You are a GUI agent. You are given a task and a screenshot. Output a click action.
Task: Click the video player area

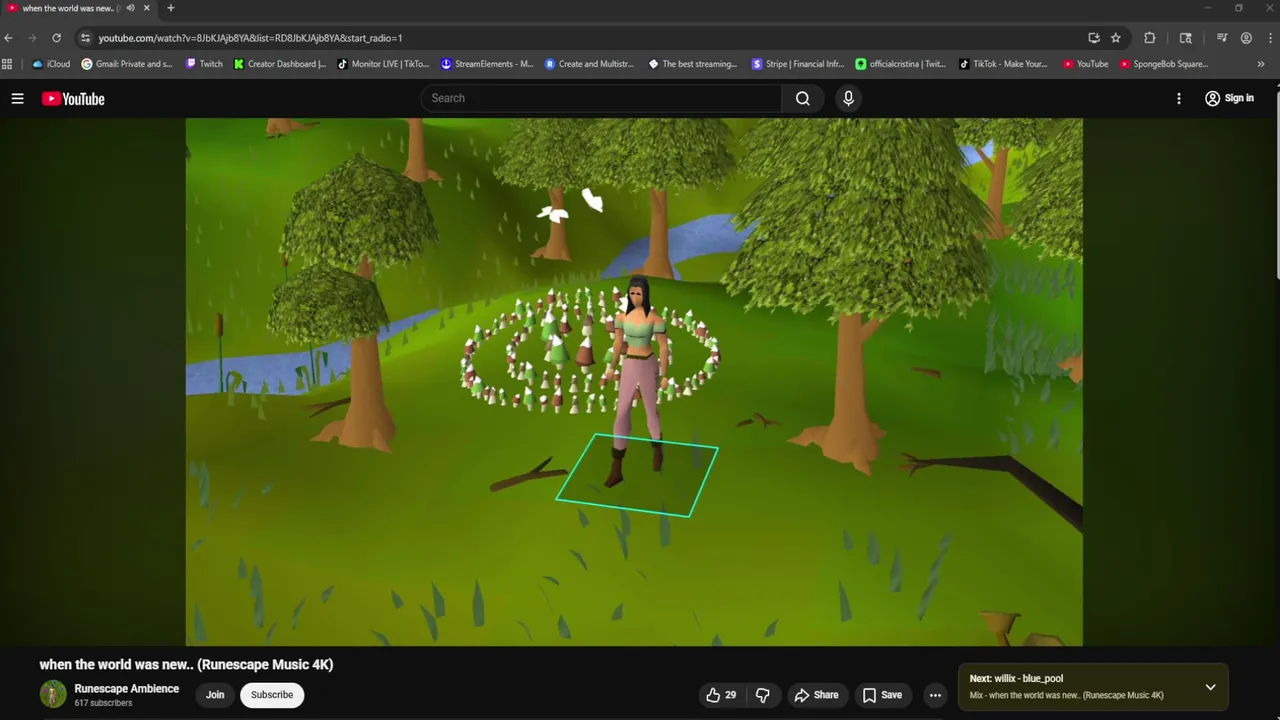pyautogui.click(x=634, y=382)
